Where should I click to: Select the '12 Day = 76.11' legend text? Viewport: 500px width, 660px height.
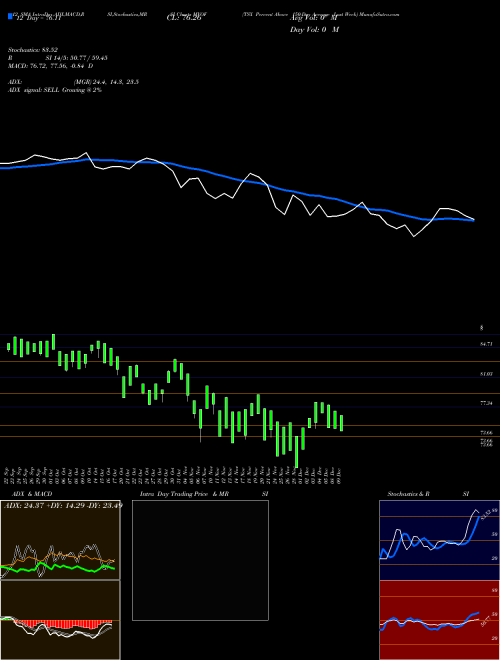(x=38, y=18)
